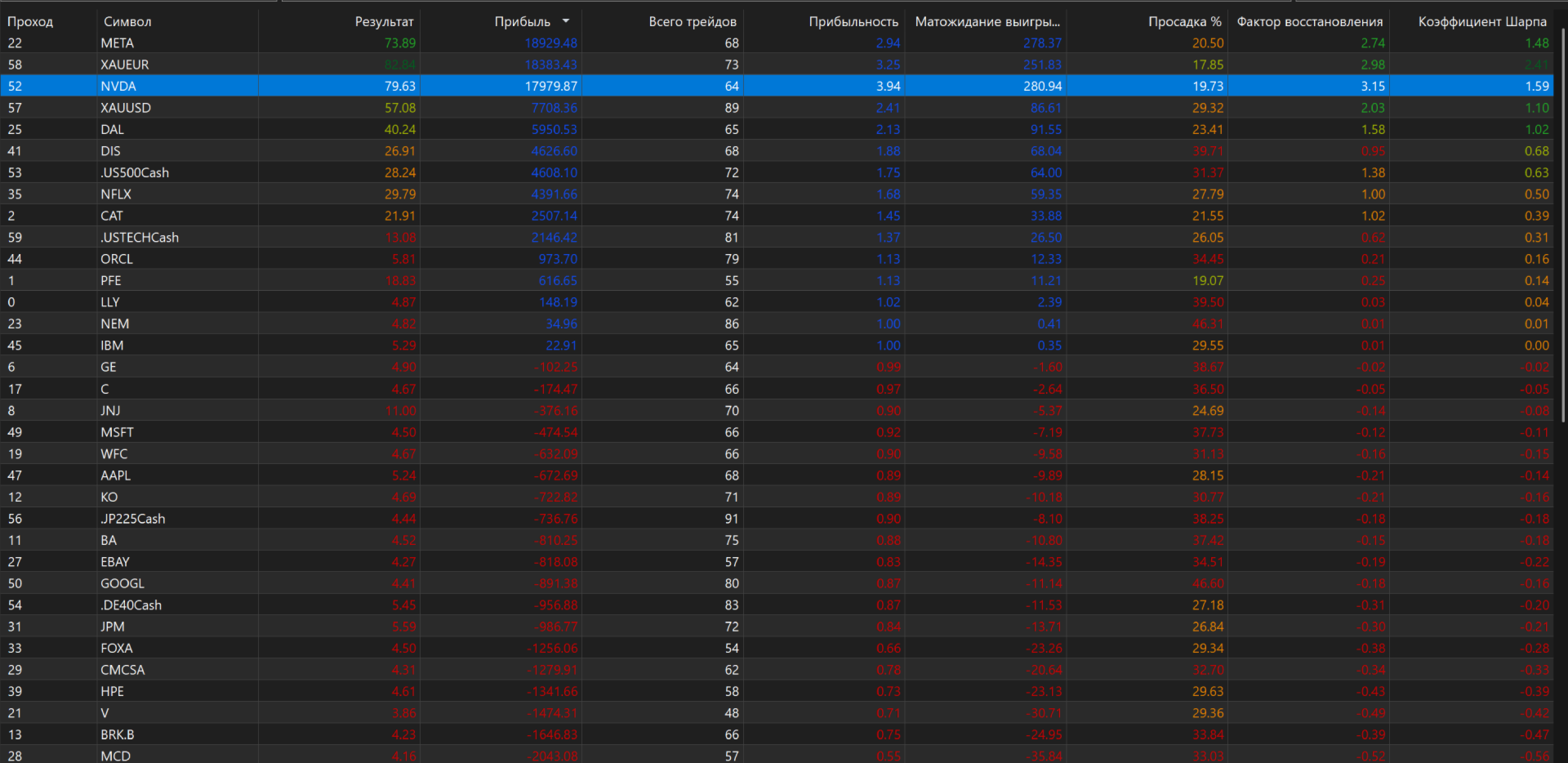Click PFE's drawdown value 19.07

(x=1208, y=281)
